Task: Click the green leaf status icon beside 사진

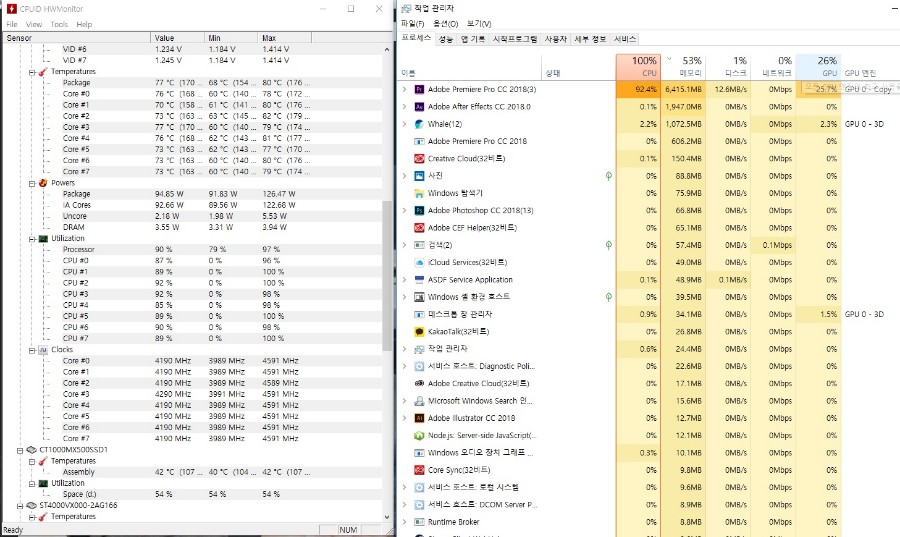Action: pyautogui.click(x=608, y=176)
